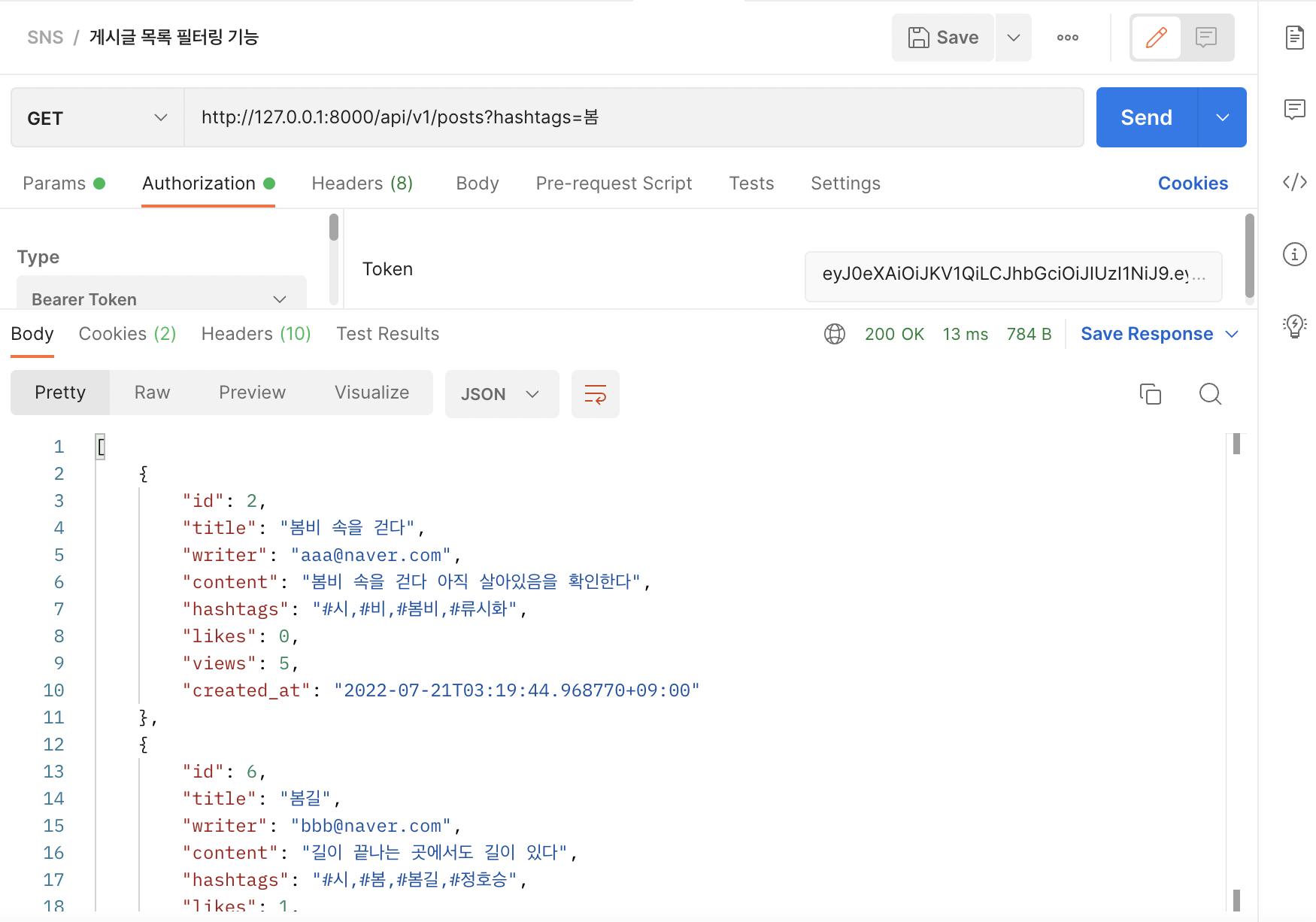
Task: Open Bearer Token type dropdown
Action: pyautogui.click(x=161, y=299)
